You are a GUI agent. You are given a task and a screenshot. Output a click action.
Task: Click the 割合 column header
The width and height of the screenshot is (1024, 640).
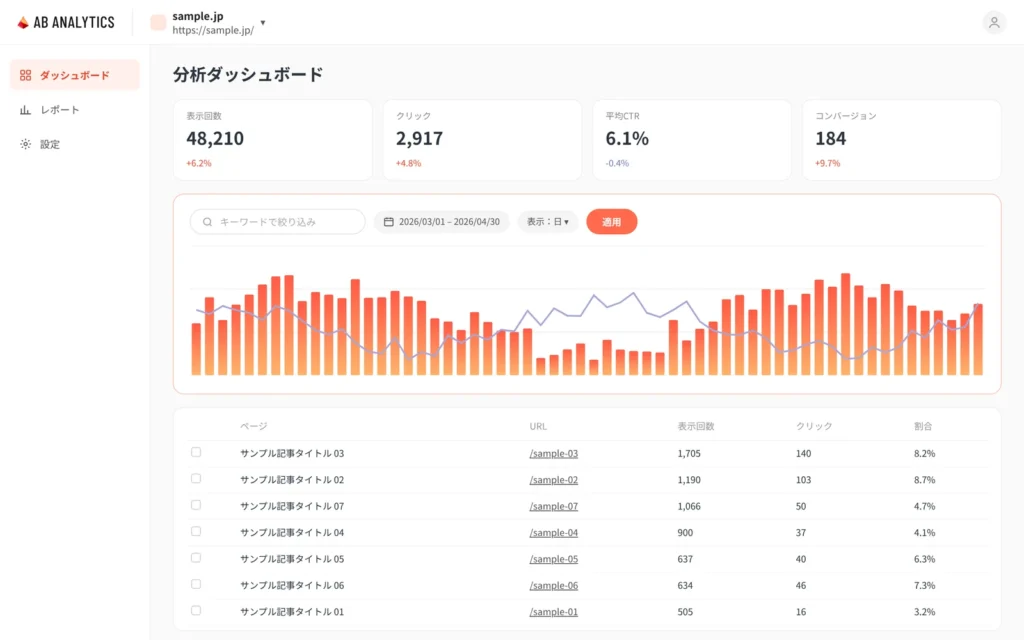(x=923, y=426)
